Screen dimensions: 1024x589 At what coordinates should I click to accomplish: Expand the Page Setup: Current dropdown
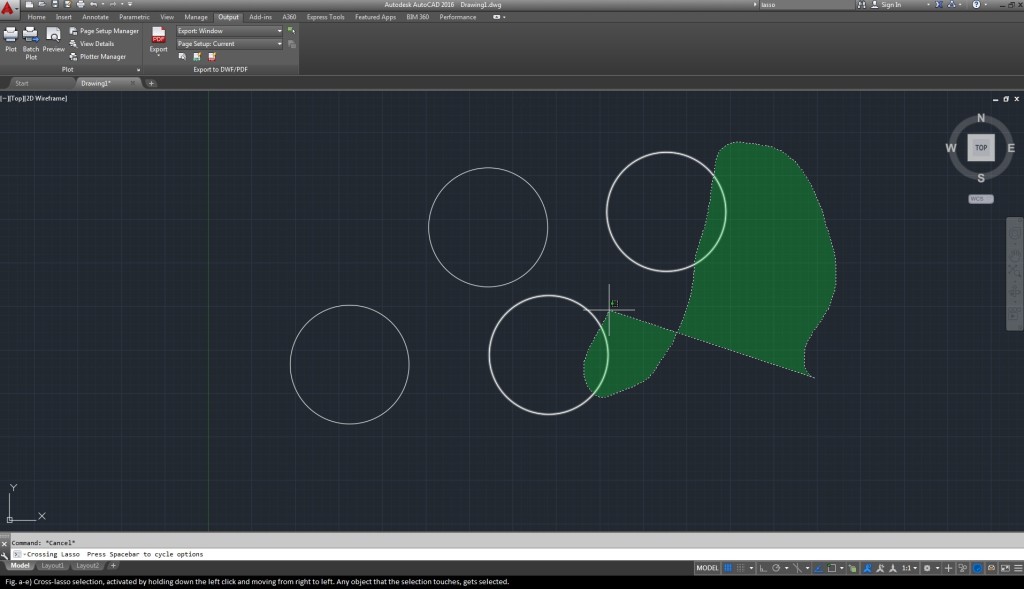click(229, 44)
